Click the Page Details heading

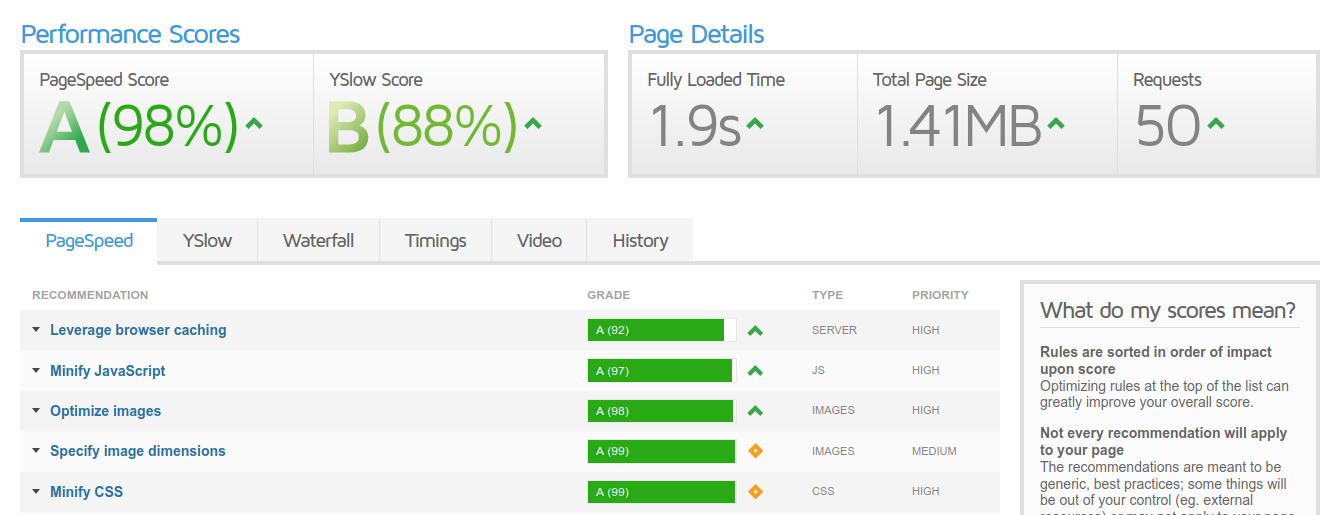(x=696, y=34)
